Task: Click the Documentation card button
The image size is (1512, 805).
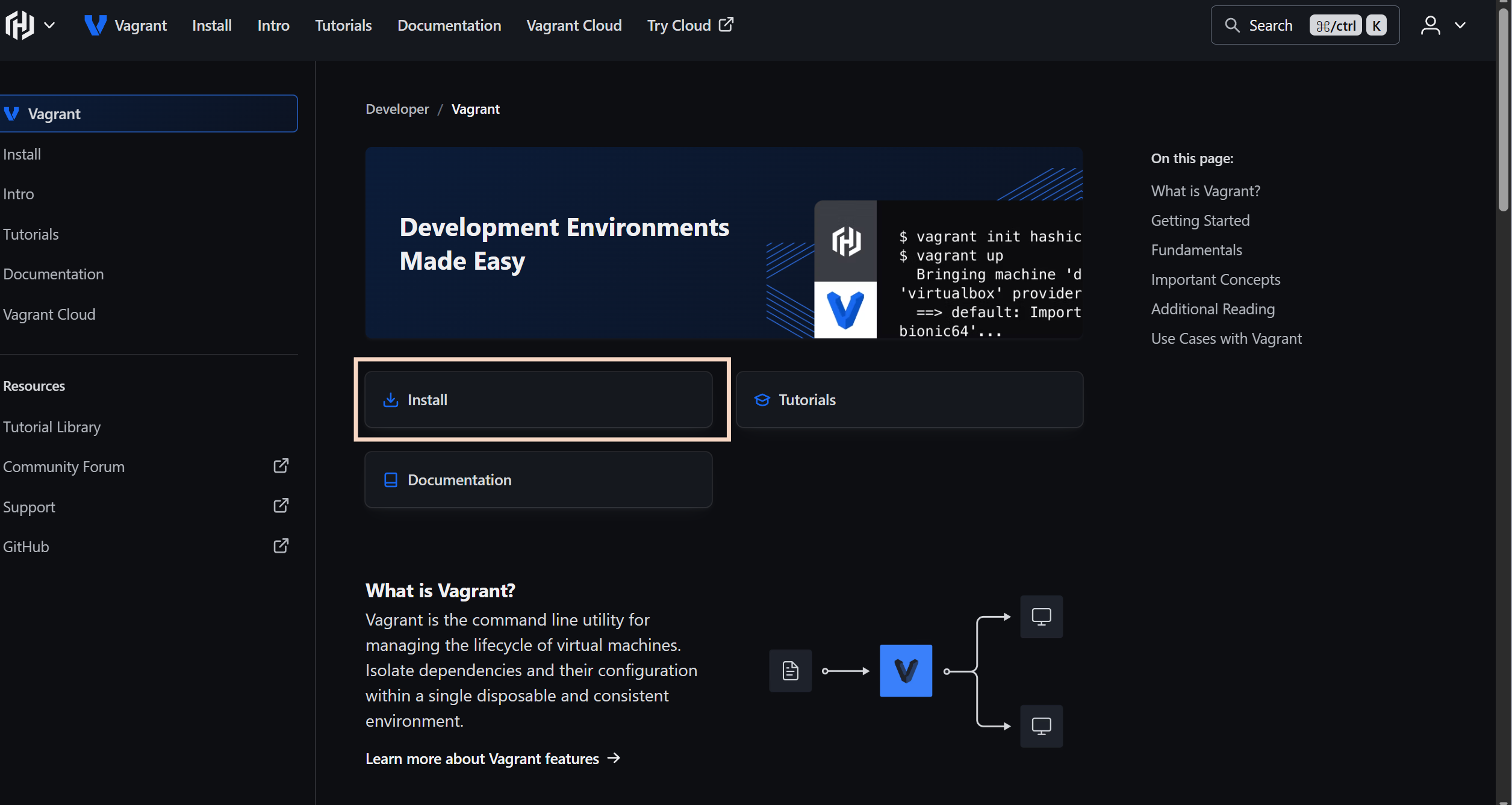Action: click(x=538, y=480)
